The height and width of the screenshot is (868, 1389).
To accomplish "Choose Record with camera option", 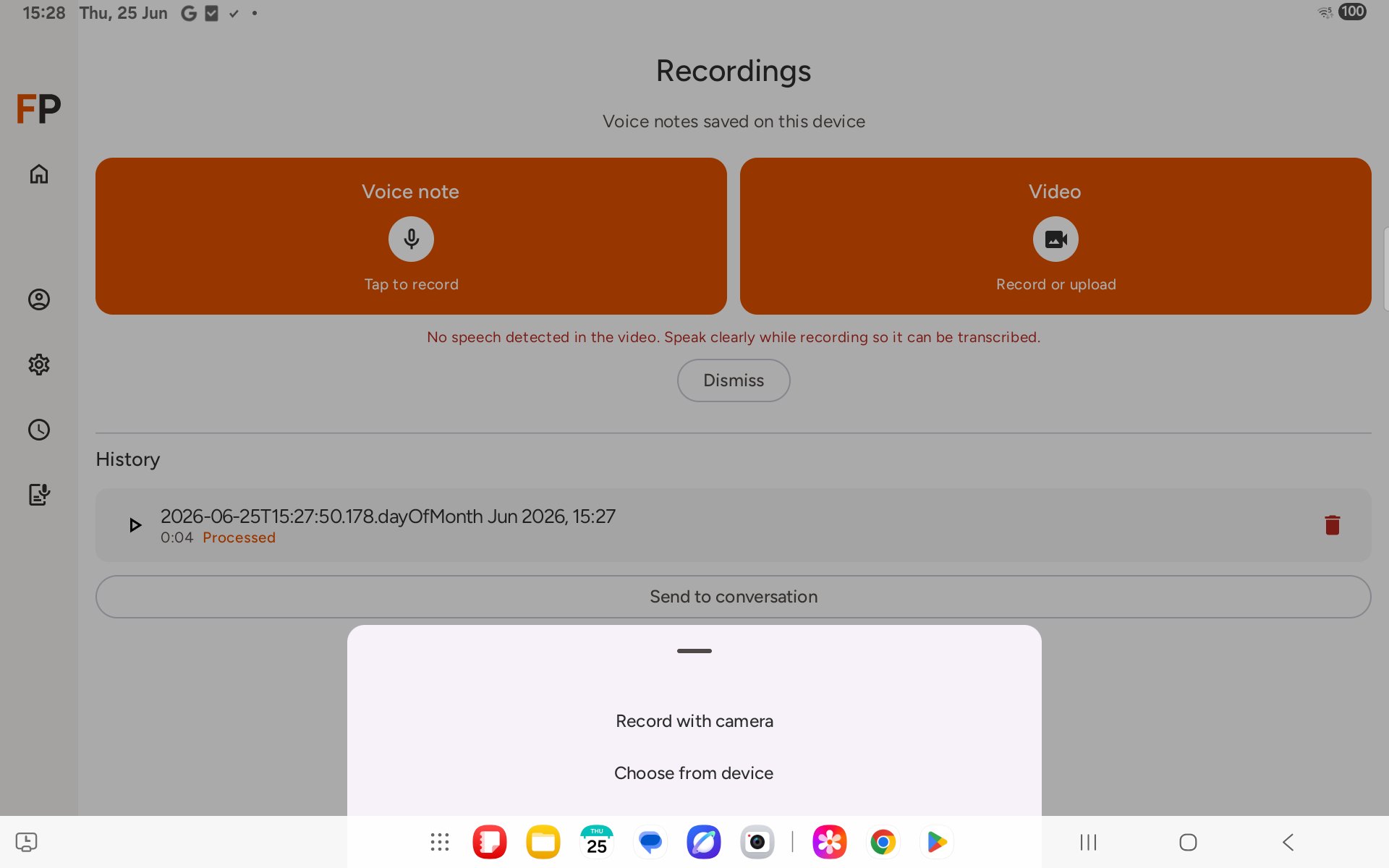I will coord(694,721).
